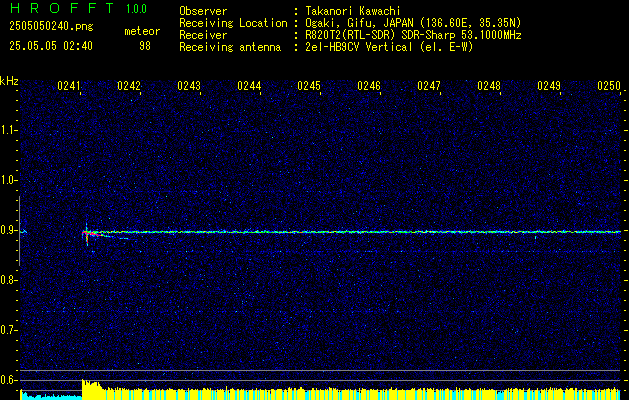
Task: Click the 0.8 kHz axis label
Action: [x=8, y=280]
